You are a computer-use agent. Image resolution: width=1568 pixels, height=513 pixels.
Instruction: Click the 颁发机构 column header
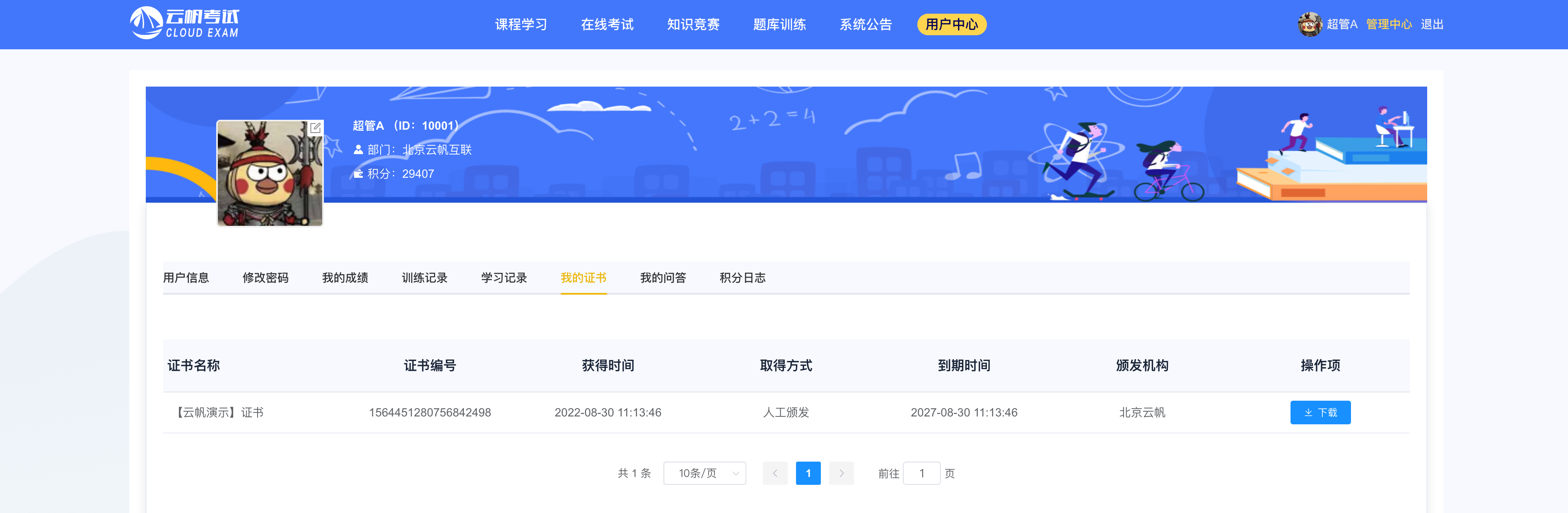pyautogui.click(x=1142, y=365)
